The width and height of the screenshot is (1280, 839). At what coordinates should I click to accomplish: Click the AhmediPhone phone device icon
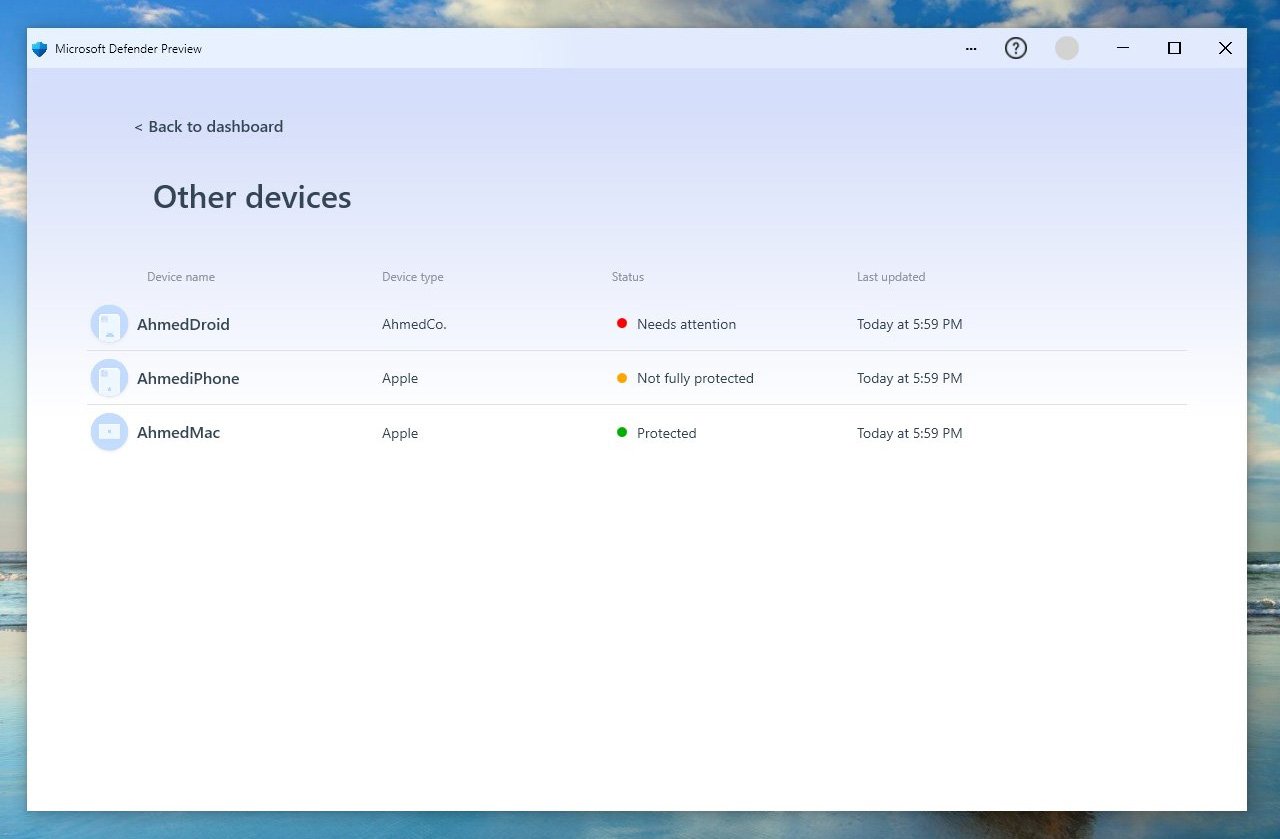[109, 378]
